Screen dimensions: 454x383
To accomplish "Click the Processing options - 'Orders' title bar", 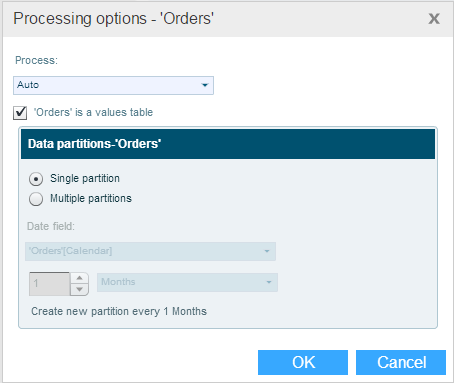I will pyautogui.click(x=213, y=19).
